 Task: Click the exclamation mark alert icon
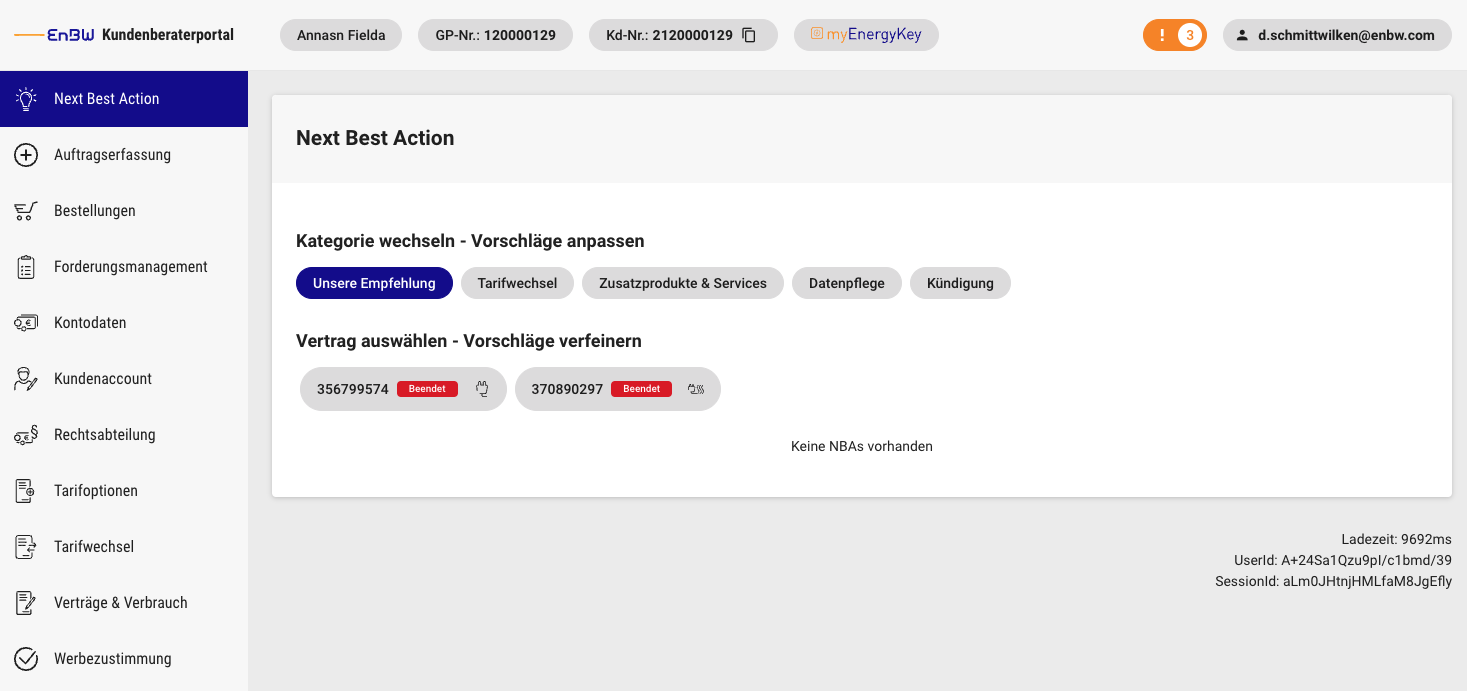pyautogui.click(x=1161, y=36)
